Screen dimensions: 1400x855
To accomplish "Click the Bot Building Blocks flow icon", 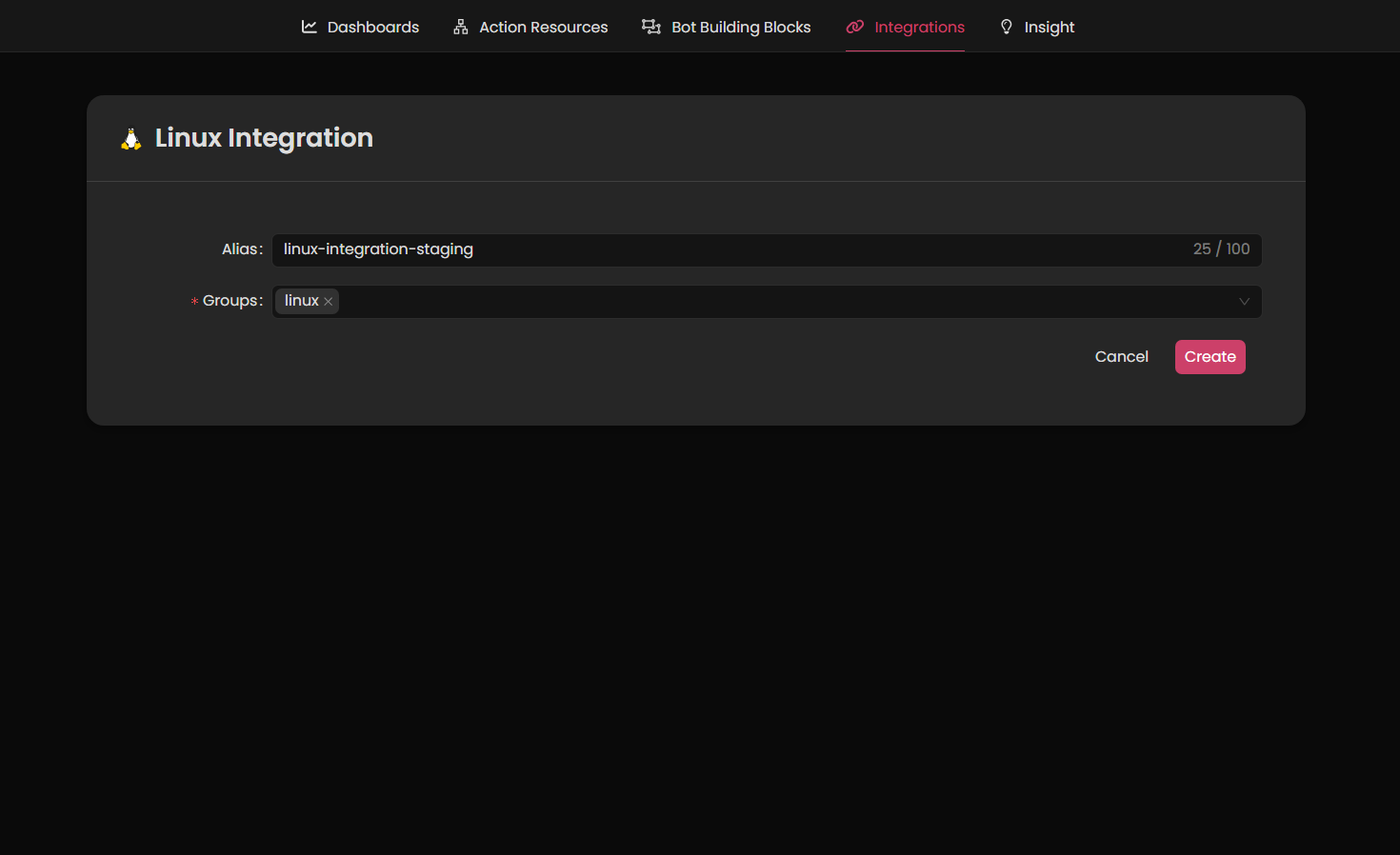I will tap(651, 27).
